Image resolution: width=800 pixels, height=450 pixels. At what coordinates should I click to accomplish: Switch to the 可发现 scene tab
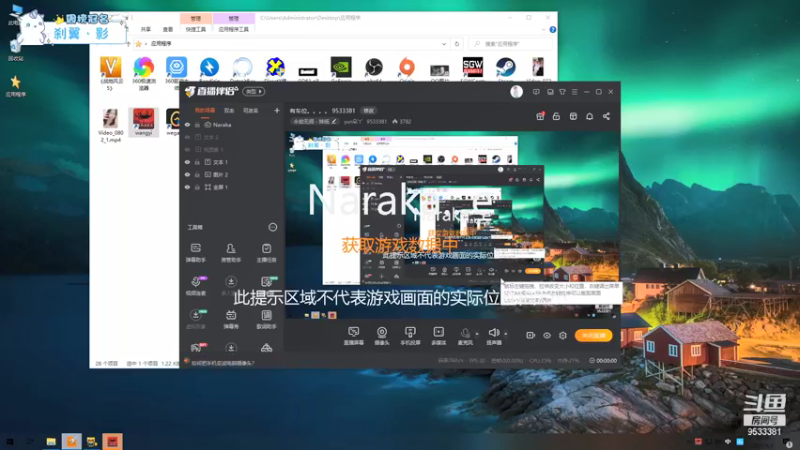251,110
